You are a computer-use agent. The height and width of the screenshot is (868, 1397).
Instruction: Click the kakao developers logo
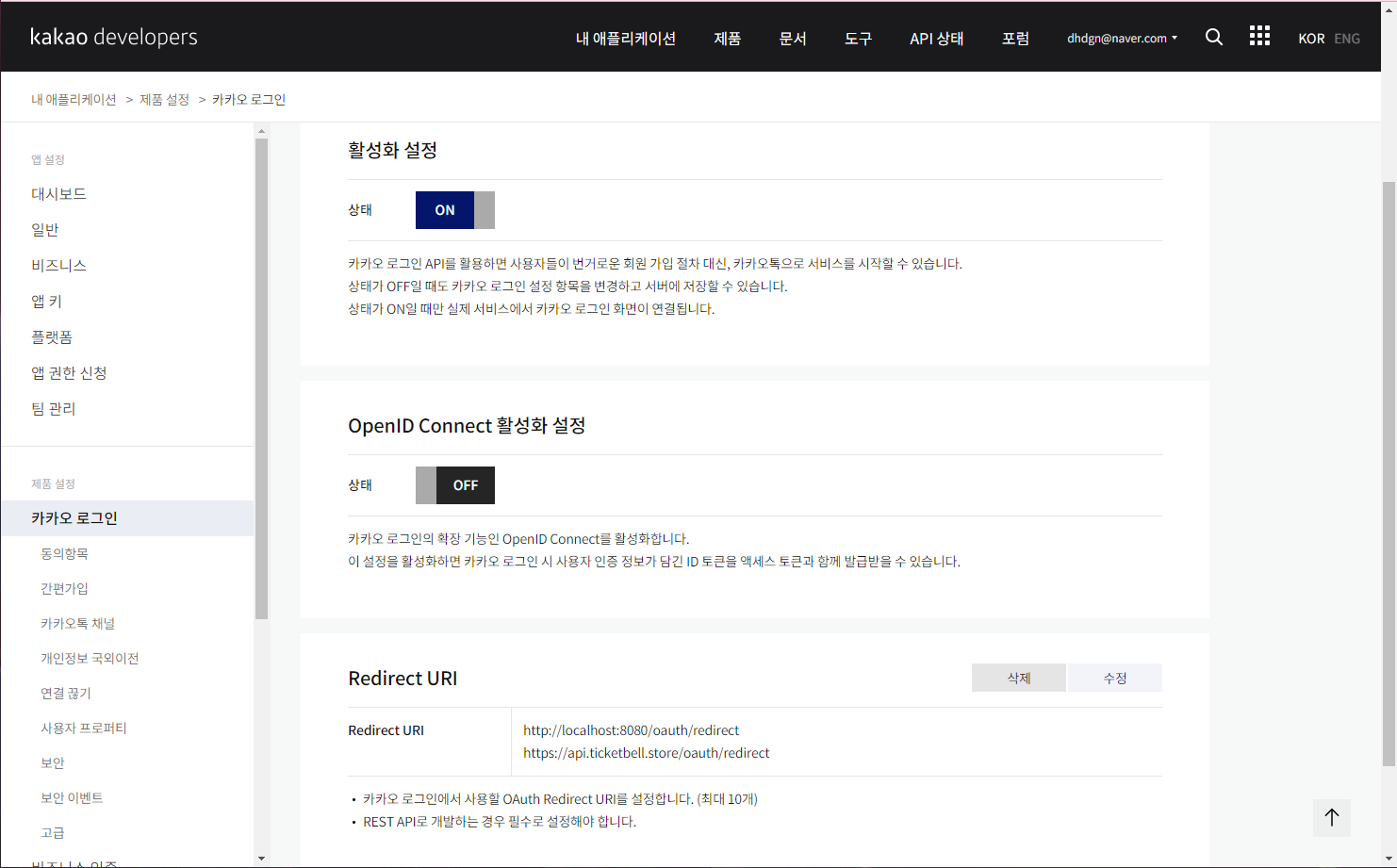click(x=114, y=37)
